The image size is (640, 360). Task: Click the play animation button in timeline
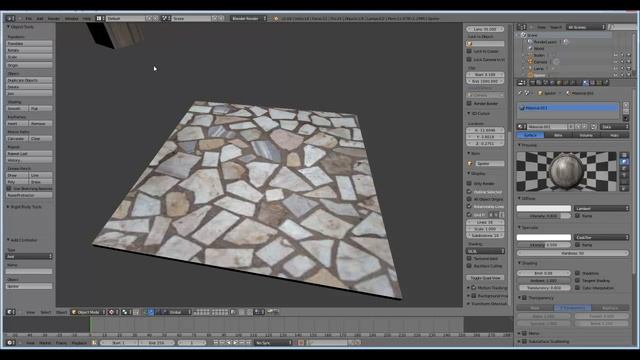(x=236, y=343)
